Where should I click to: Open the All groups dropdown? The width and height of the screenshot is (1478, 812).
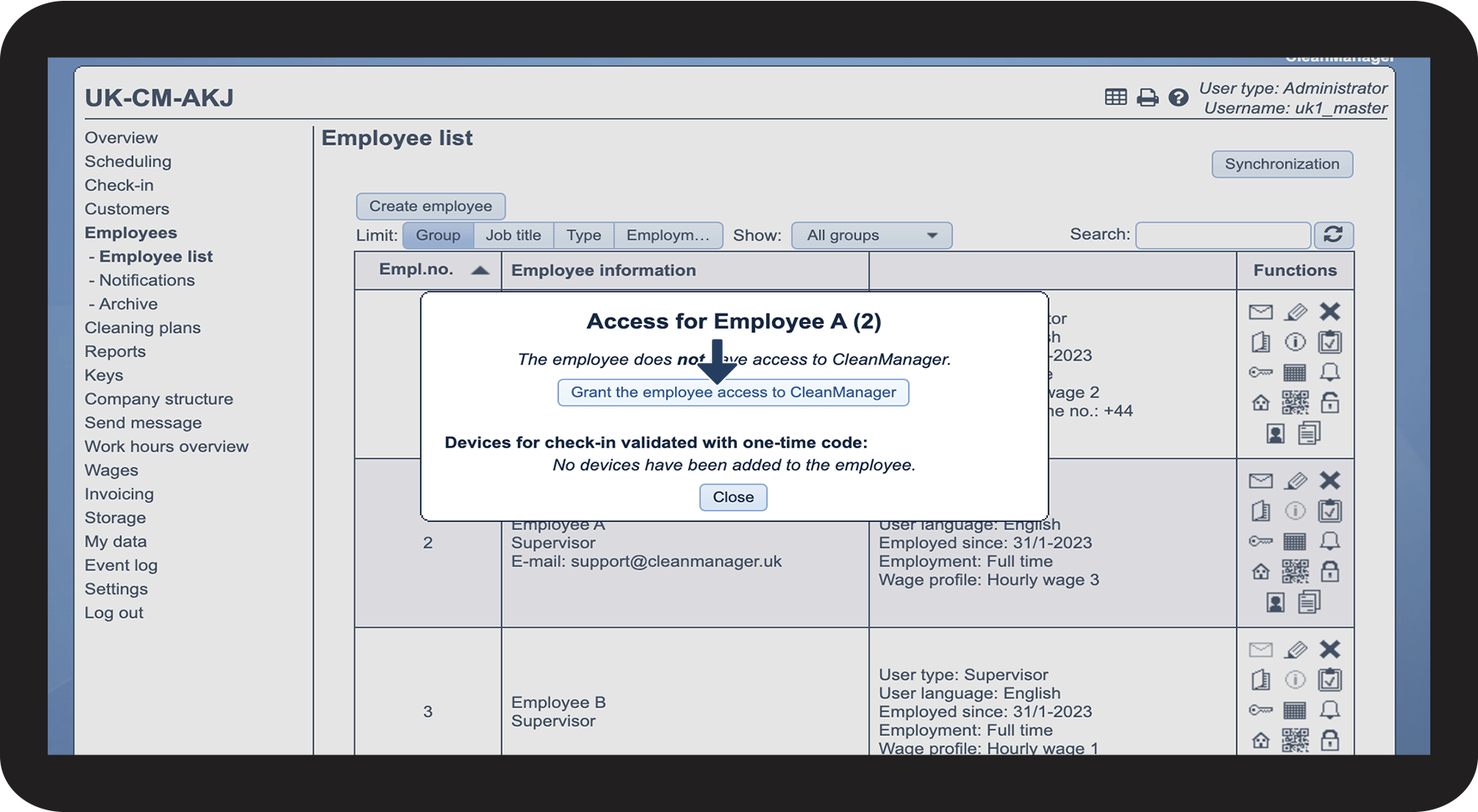coord(872,236)
